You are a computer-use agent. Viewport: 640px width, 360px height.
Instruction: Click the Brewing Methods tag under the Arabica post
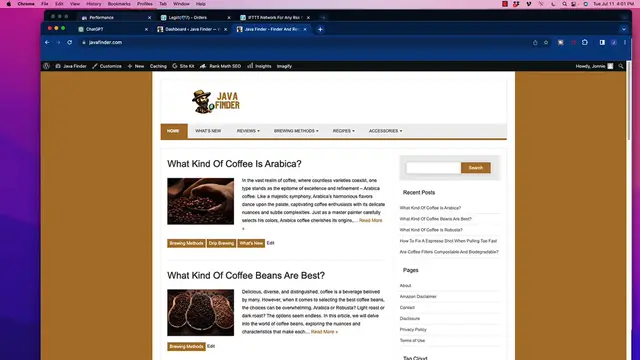(x=186, y=243)
